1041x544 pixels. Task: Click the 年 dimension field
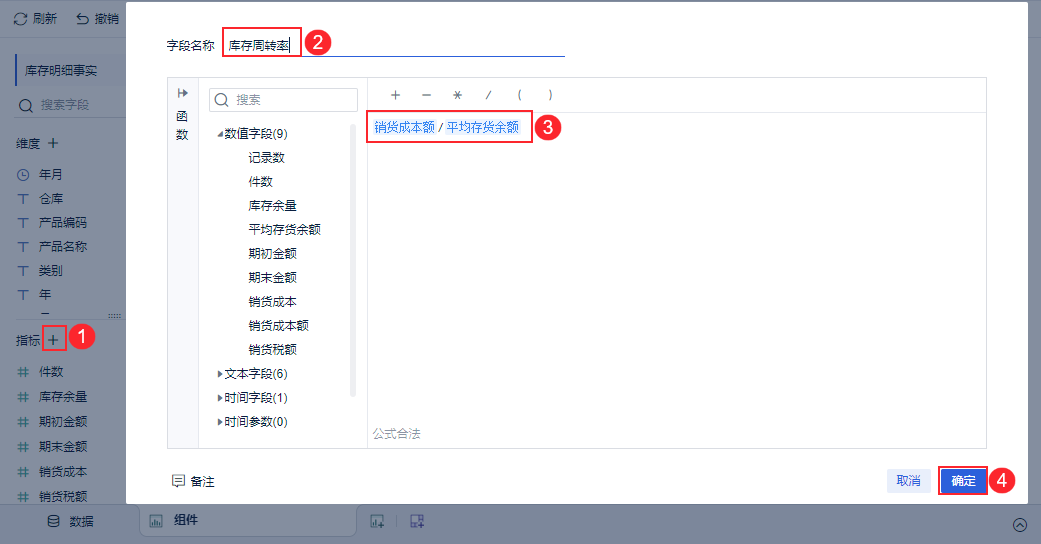(44, 294)
